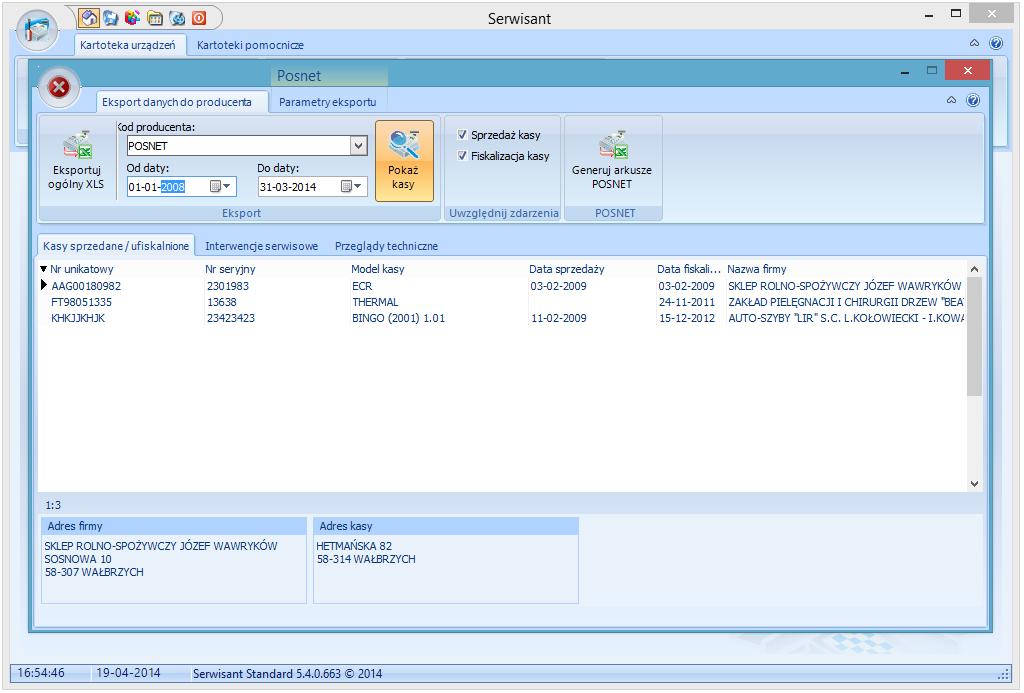Viewport: 1024px width, 693px height.
Task: Click Pokaż kasy button
Action: (x=404, y=161)
